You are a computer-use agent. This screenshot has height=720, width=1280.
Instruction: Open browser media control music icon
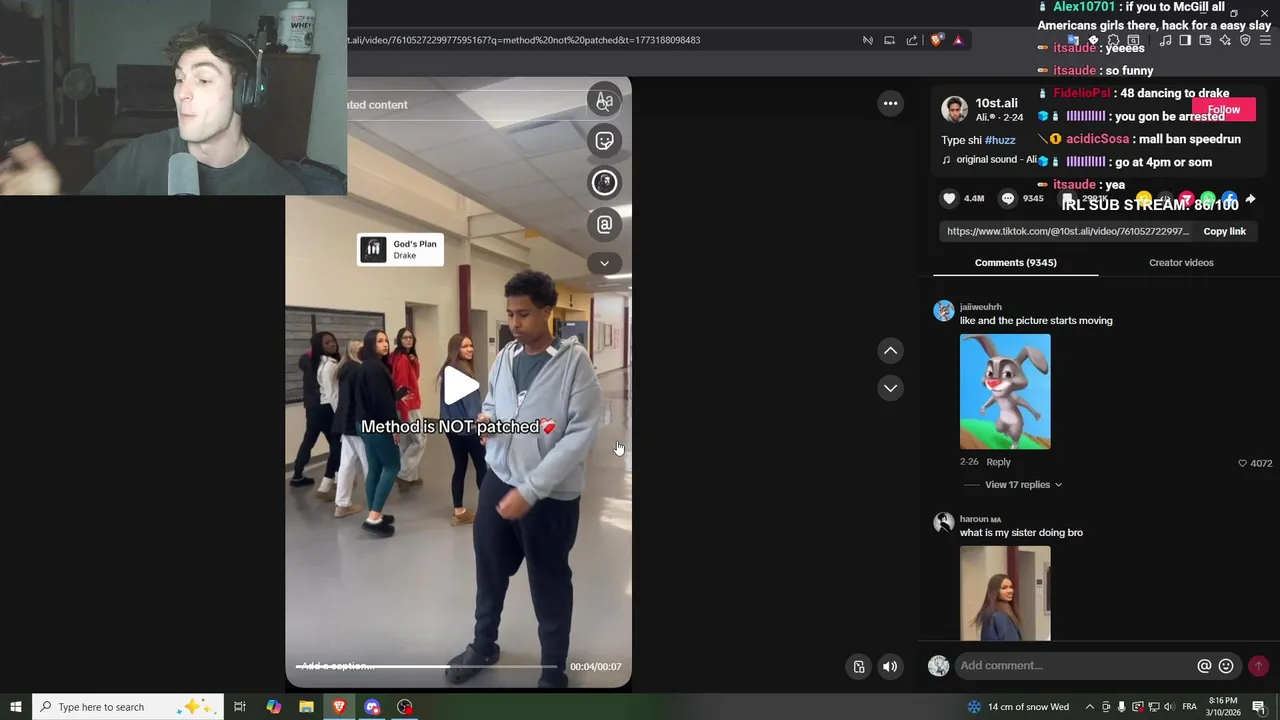tap(1165, 40)
